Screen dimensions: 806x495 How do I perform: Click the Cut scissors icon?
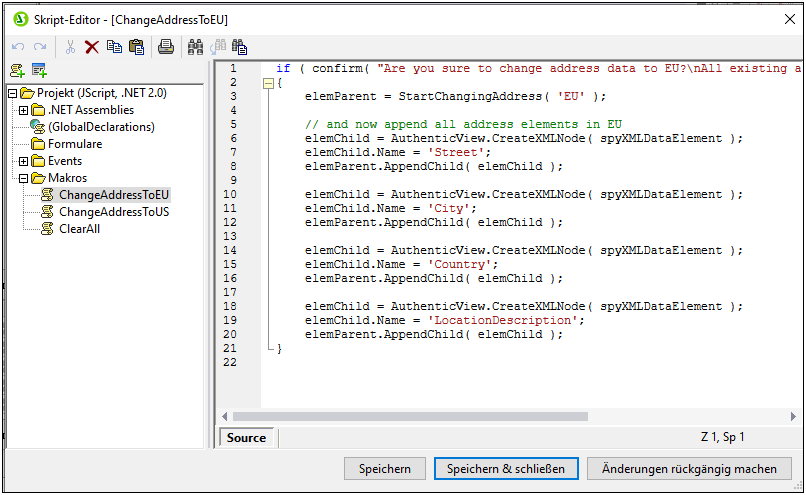pyautogui.click(x=70, y=46)
